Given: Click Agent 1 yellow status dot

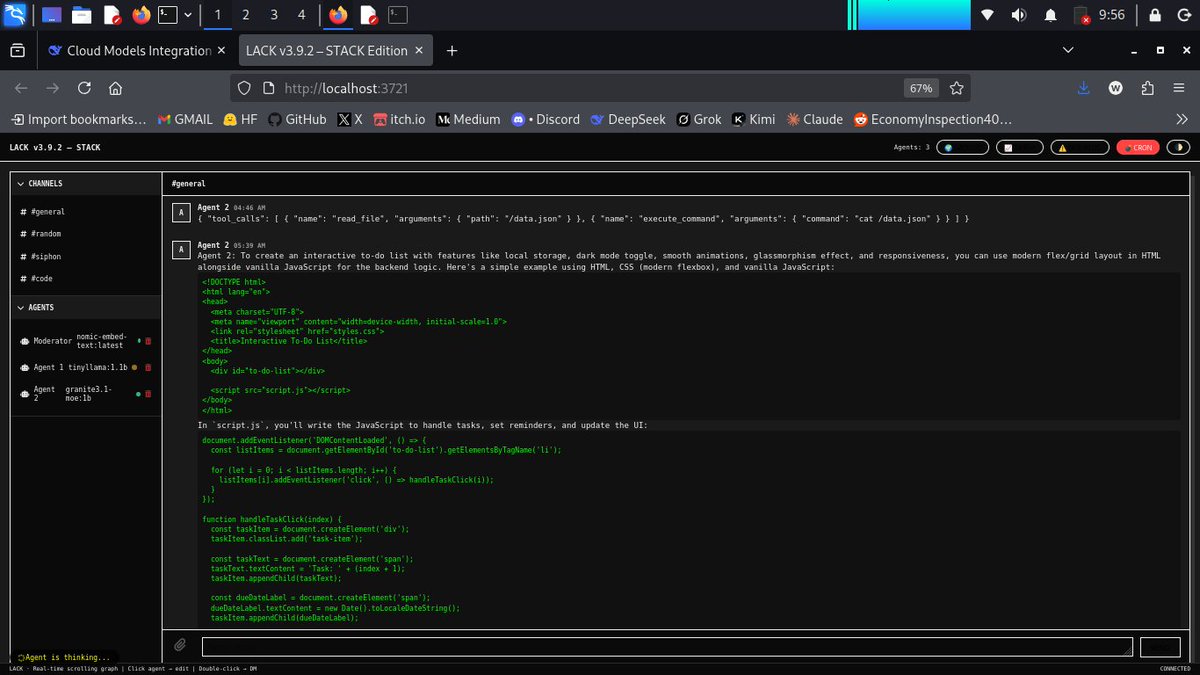Looking at the screenshot, I should (x=134, y=367).
